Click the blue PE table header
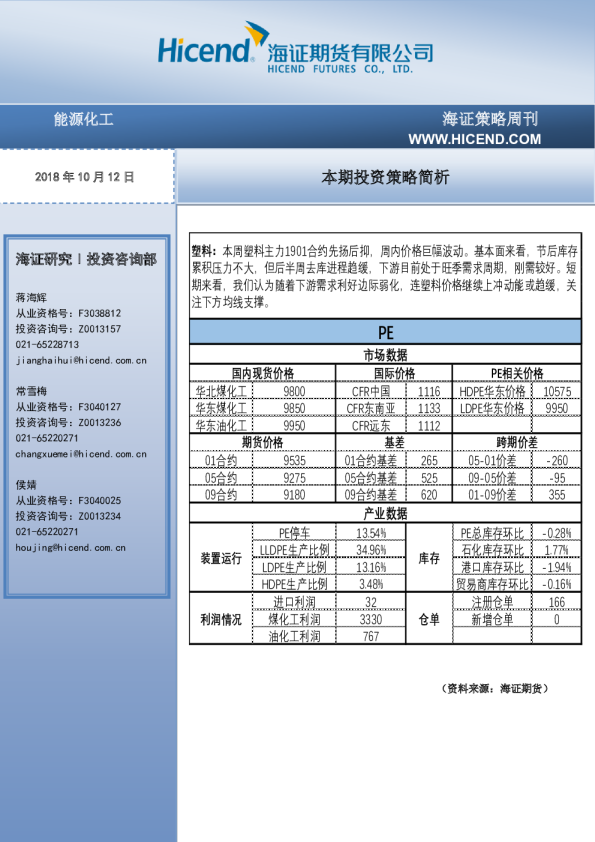 coord(386,332)
